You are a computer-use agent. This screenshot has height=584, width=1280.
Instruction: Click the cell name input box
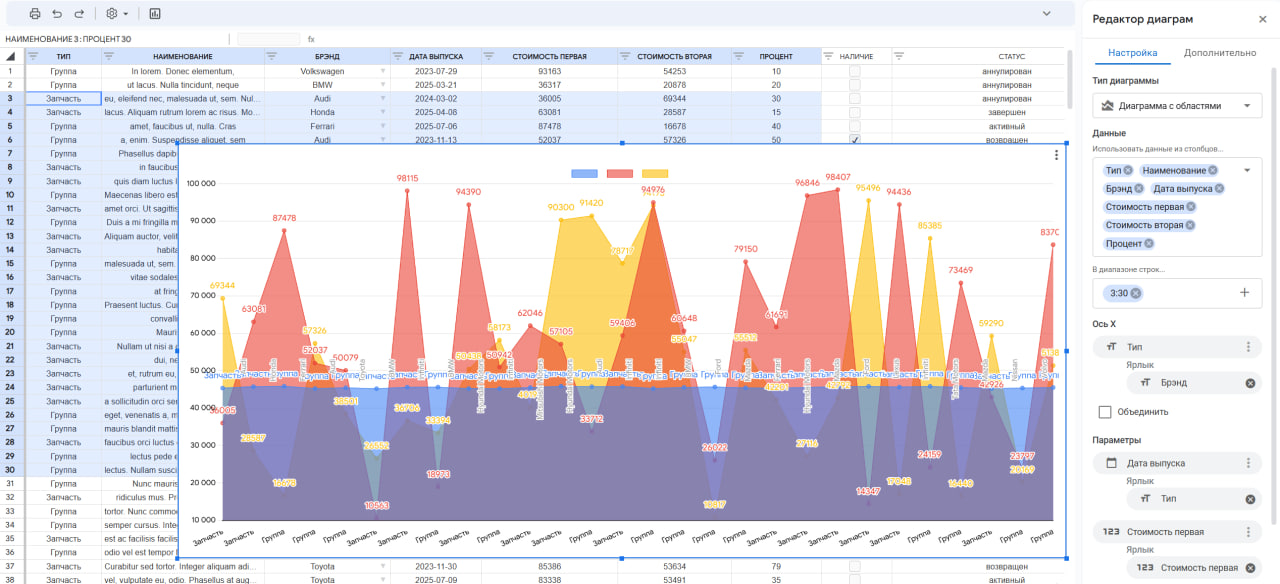pos(268,39)
